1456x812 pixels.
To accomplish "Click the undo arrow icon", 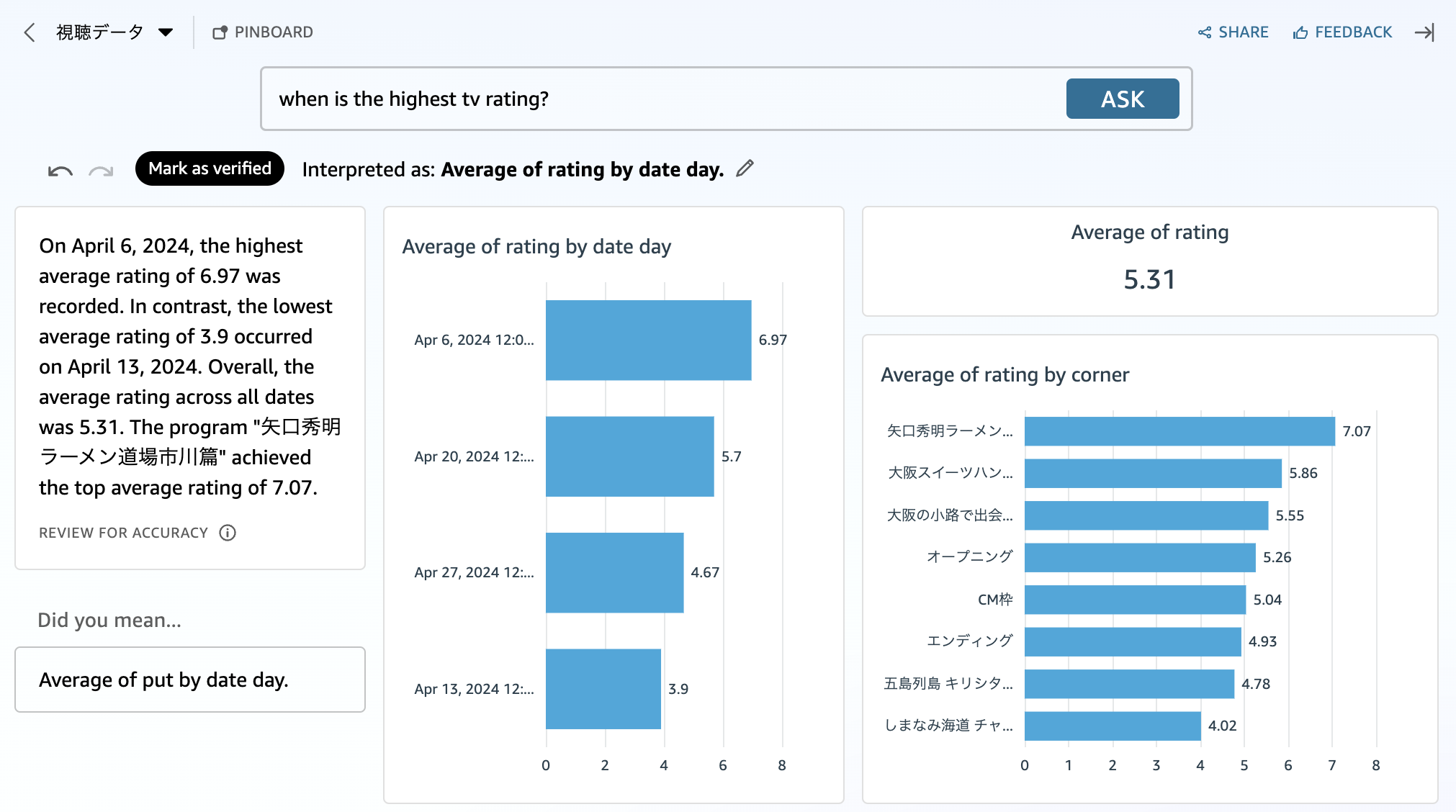I will [x=60, y=171].
